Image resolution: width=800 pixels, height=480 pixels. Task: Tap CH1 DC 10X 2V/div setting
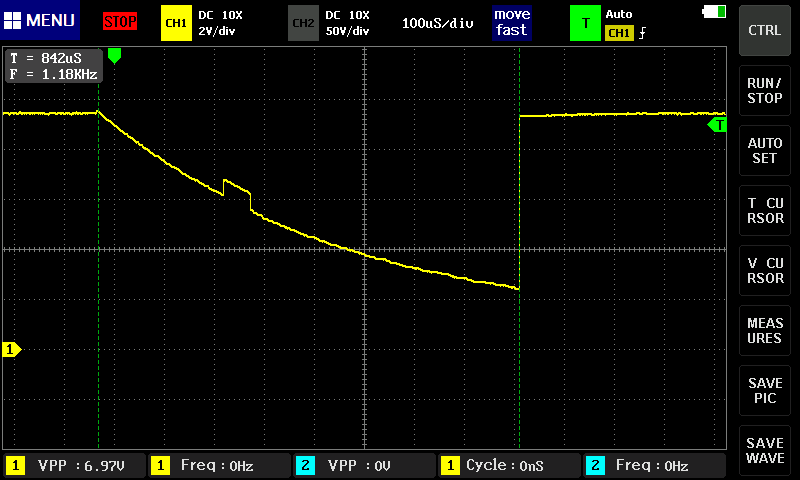pyautogui.click(x=220, y=23)
